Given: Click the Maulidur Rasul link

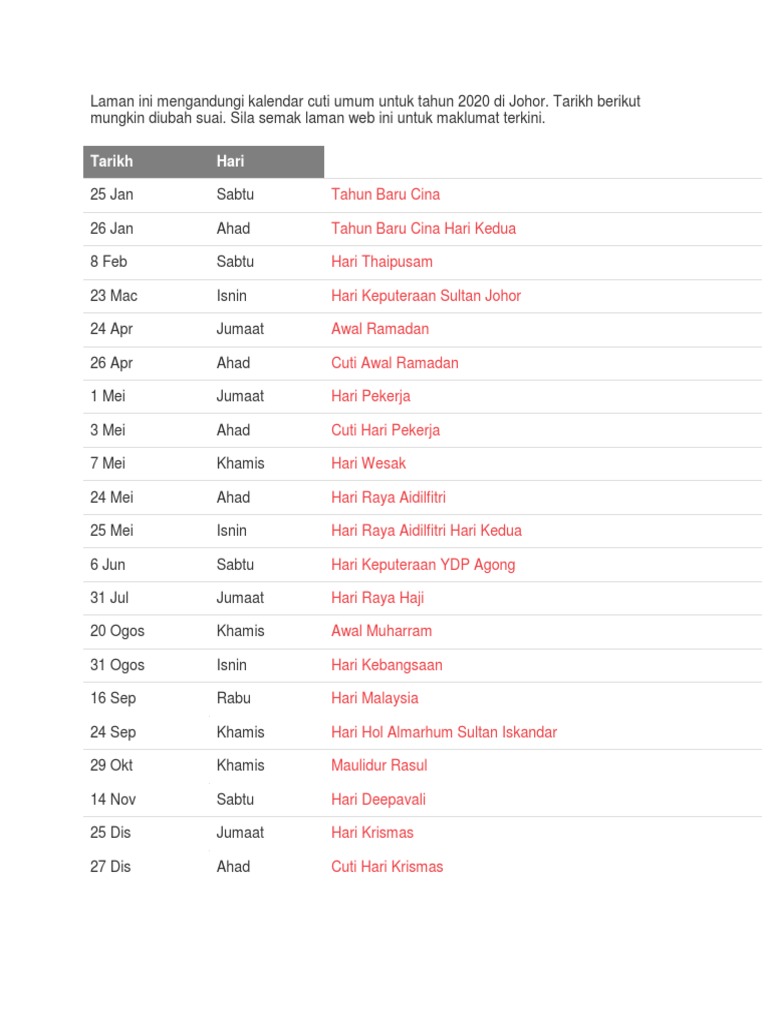Looking at the screenshot, I should click(379, 766).
